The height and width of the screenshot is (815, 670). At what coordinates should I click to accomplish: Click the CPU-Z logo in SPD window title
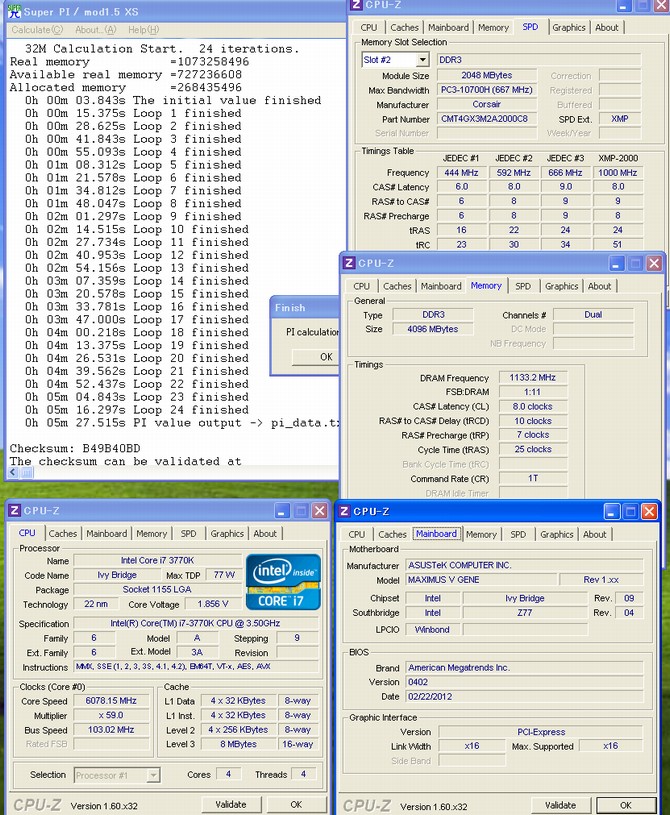click(x=356, y=5)
